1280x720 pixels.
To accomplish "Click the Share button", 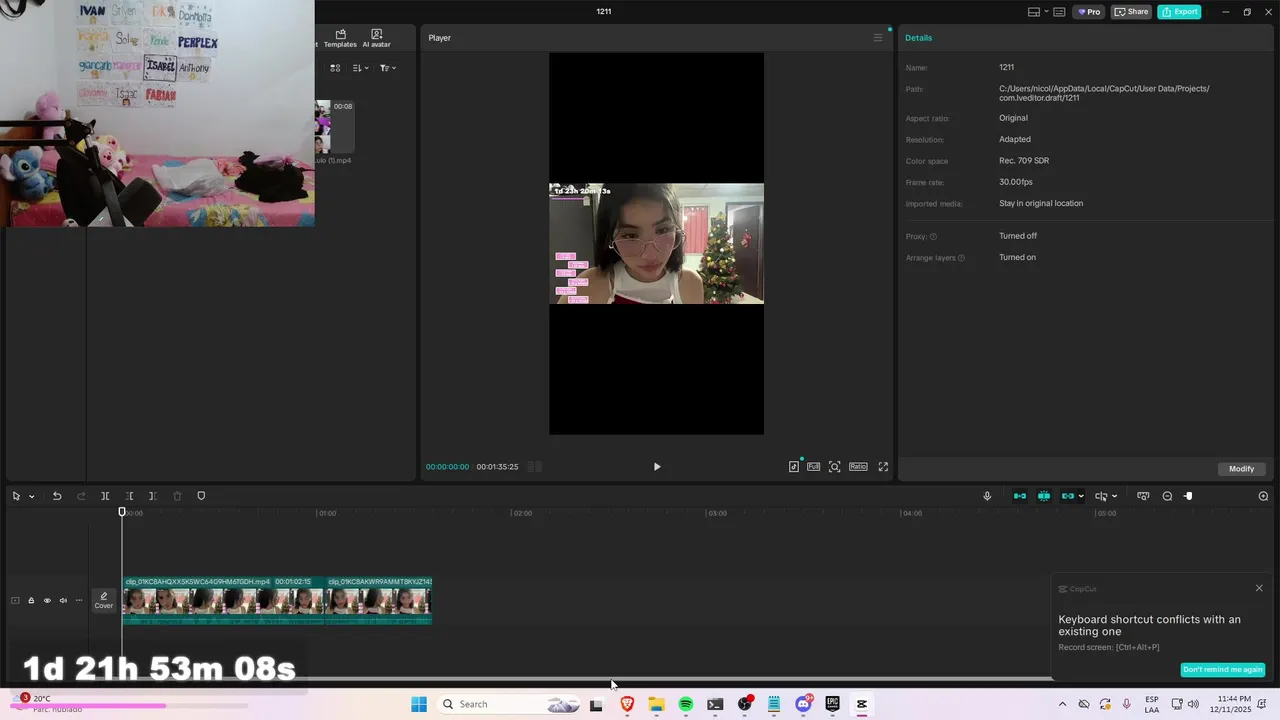I will coord(1131,12).
